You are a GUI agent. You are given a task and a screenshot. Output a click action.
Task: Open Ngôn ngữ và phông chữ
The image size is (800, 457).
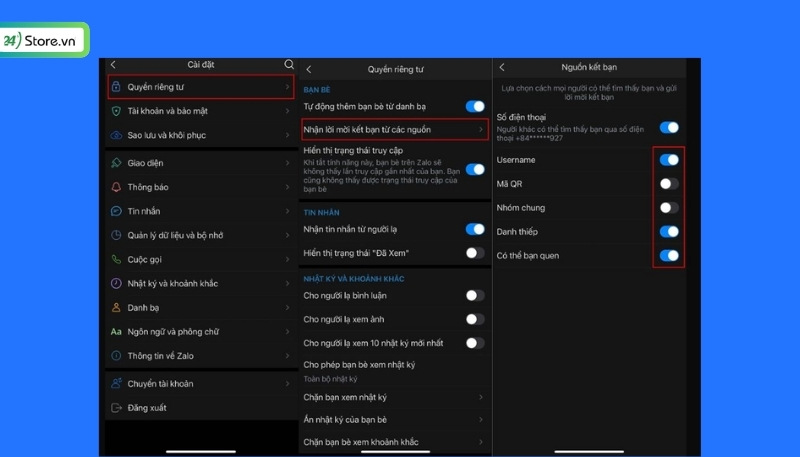pyautogui.click(x=201, y=332)
